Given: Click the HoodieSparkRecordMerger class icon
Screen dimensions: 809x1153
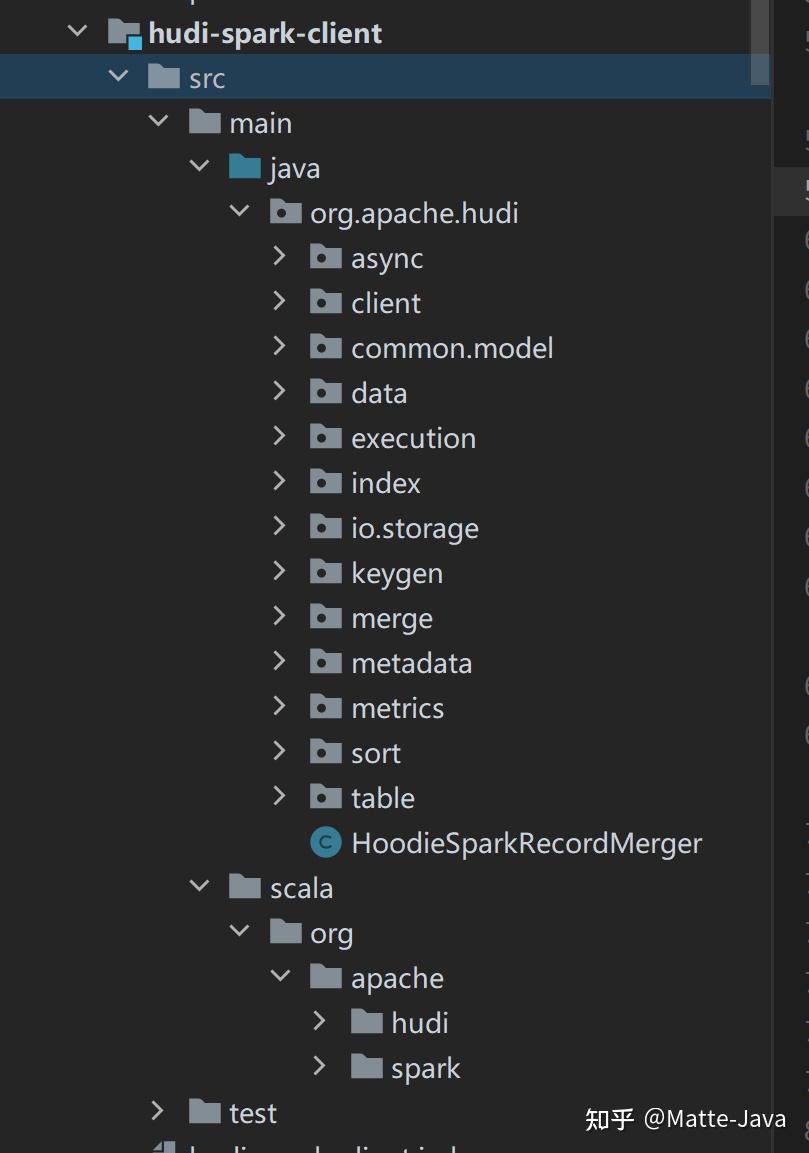Looking at the screenshot, I should tap(326, 843).
